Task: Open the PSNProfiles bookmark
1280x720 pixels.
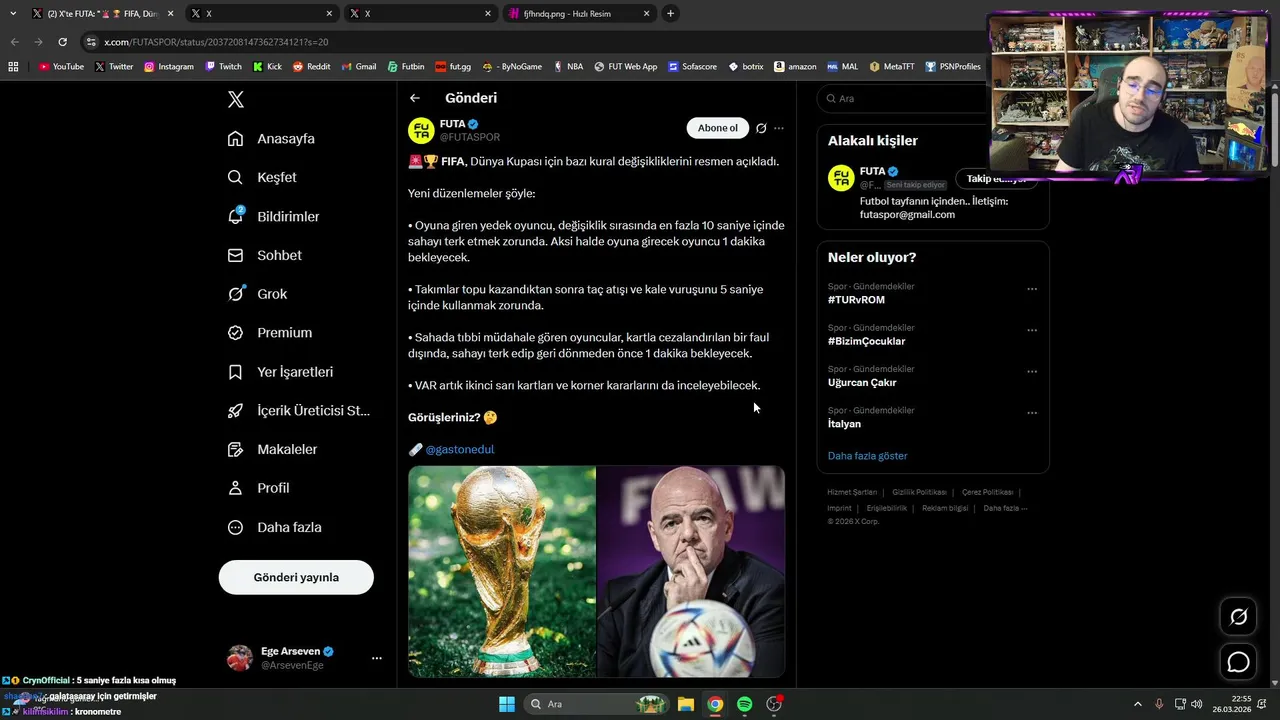Action: coord(953,67)
